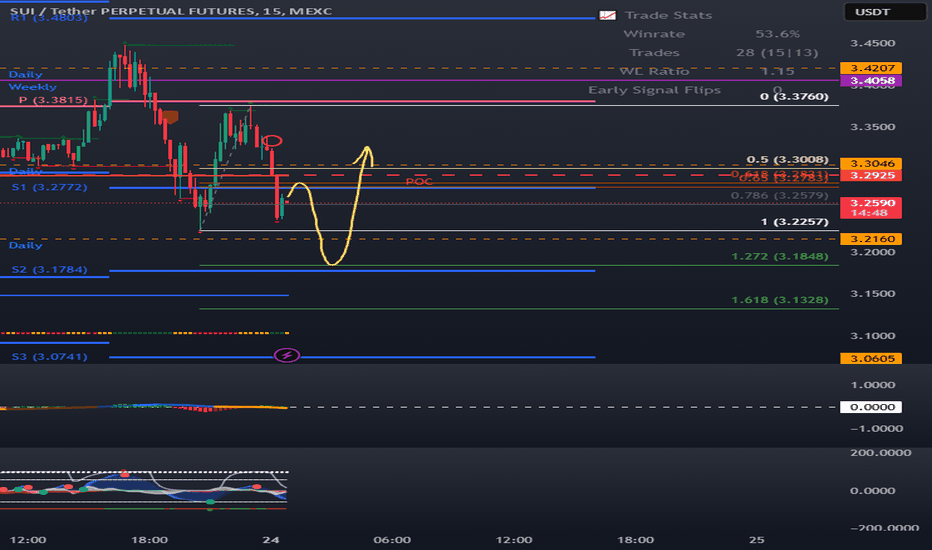Click the WL Ratio 1.15 value
Screen dimensions: 932x550
(x=777, y=71)
